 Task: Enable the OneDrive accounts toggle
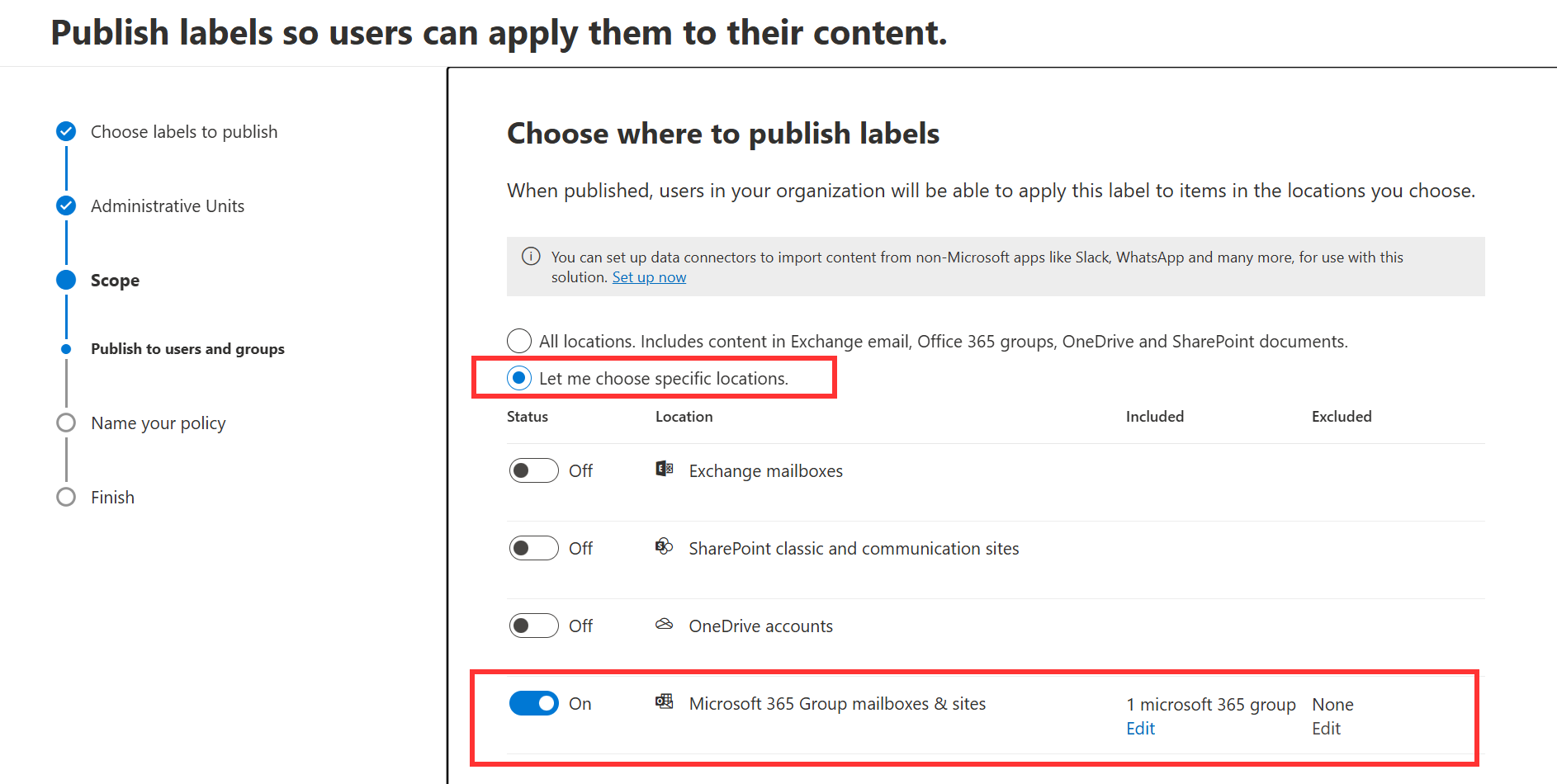click(533, 625)
